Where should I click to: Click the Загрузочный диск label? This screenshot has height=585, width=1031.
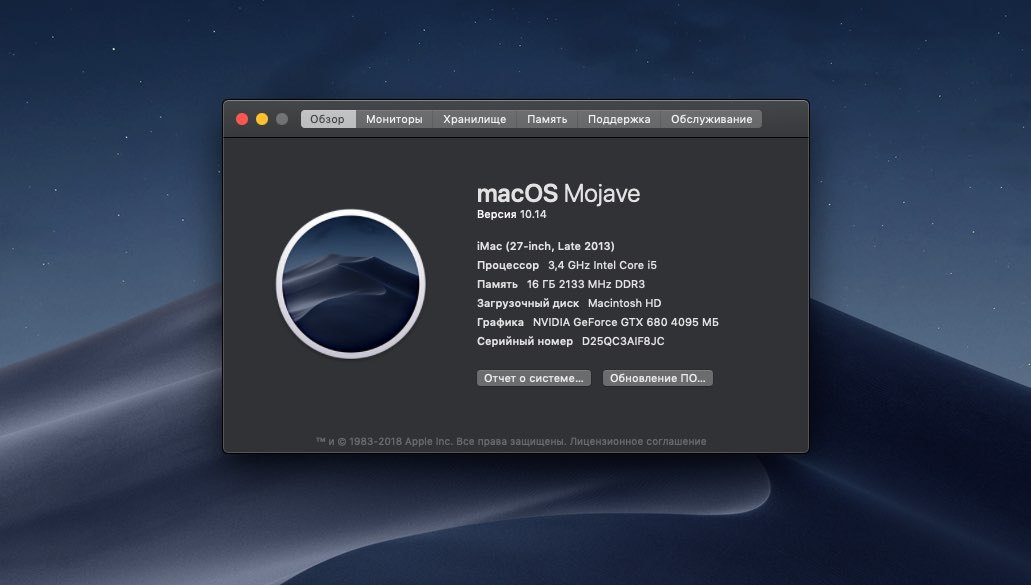click(x=528, y=304)
